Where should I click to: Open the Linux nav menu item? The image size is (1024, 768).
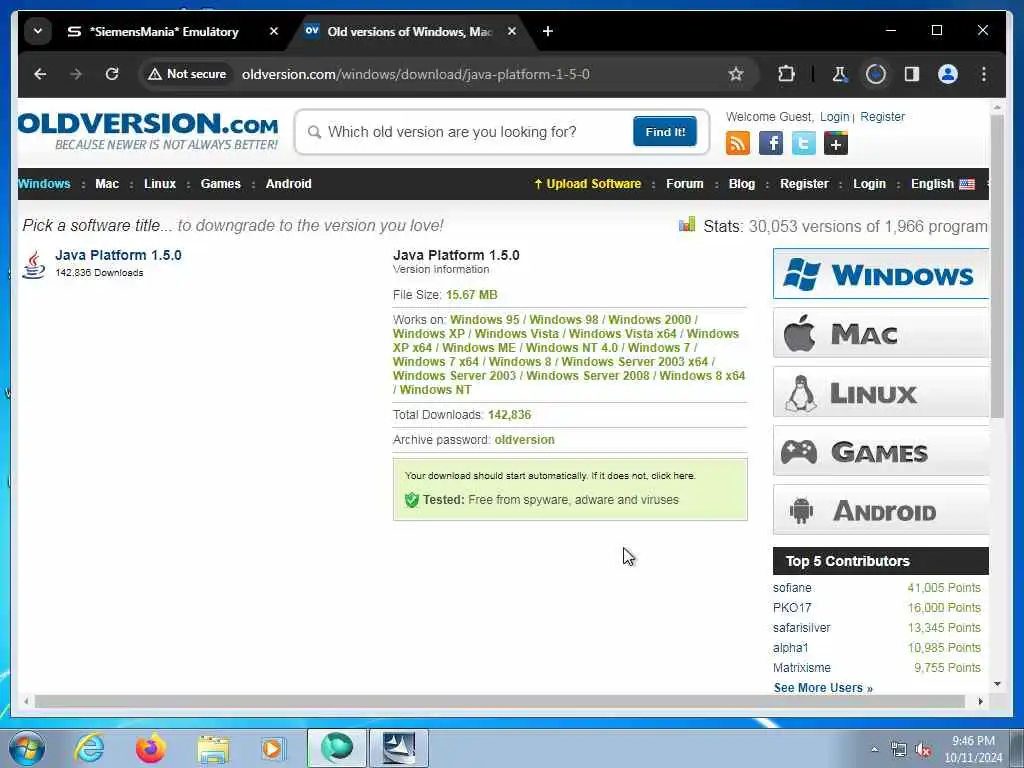160,184
